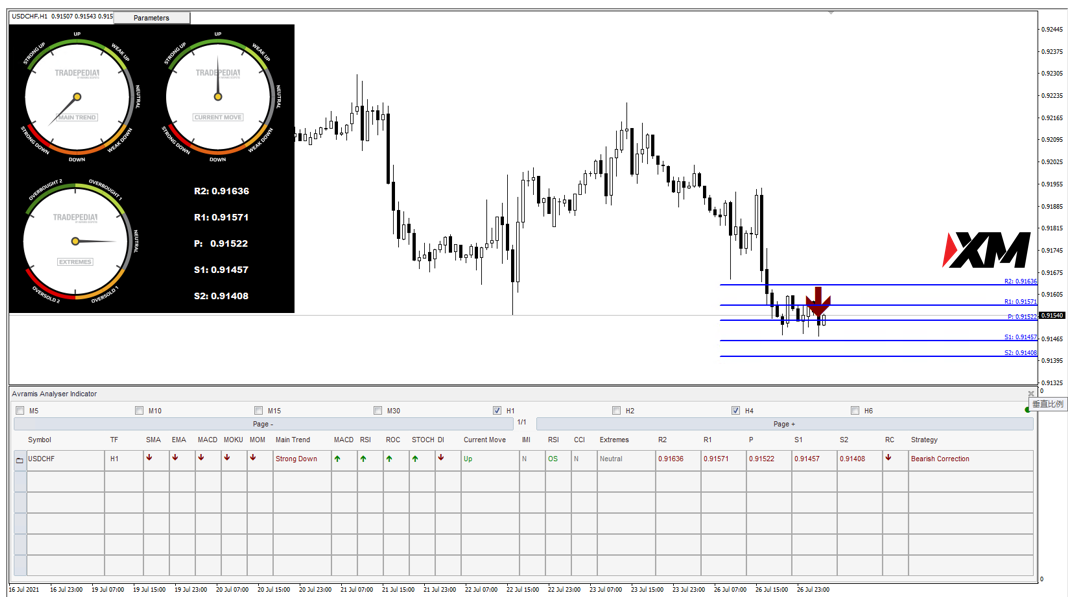Click the USDCHF row chart icon
Viewport: 1069px width, 602px height.
(x=19, y=460)
